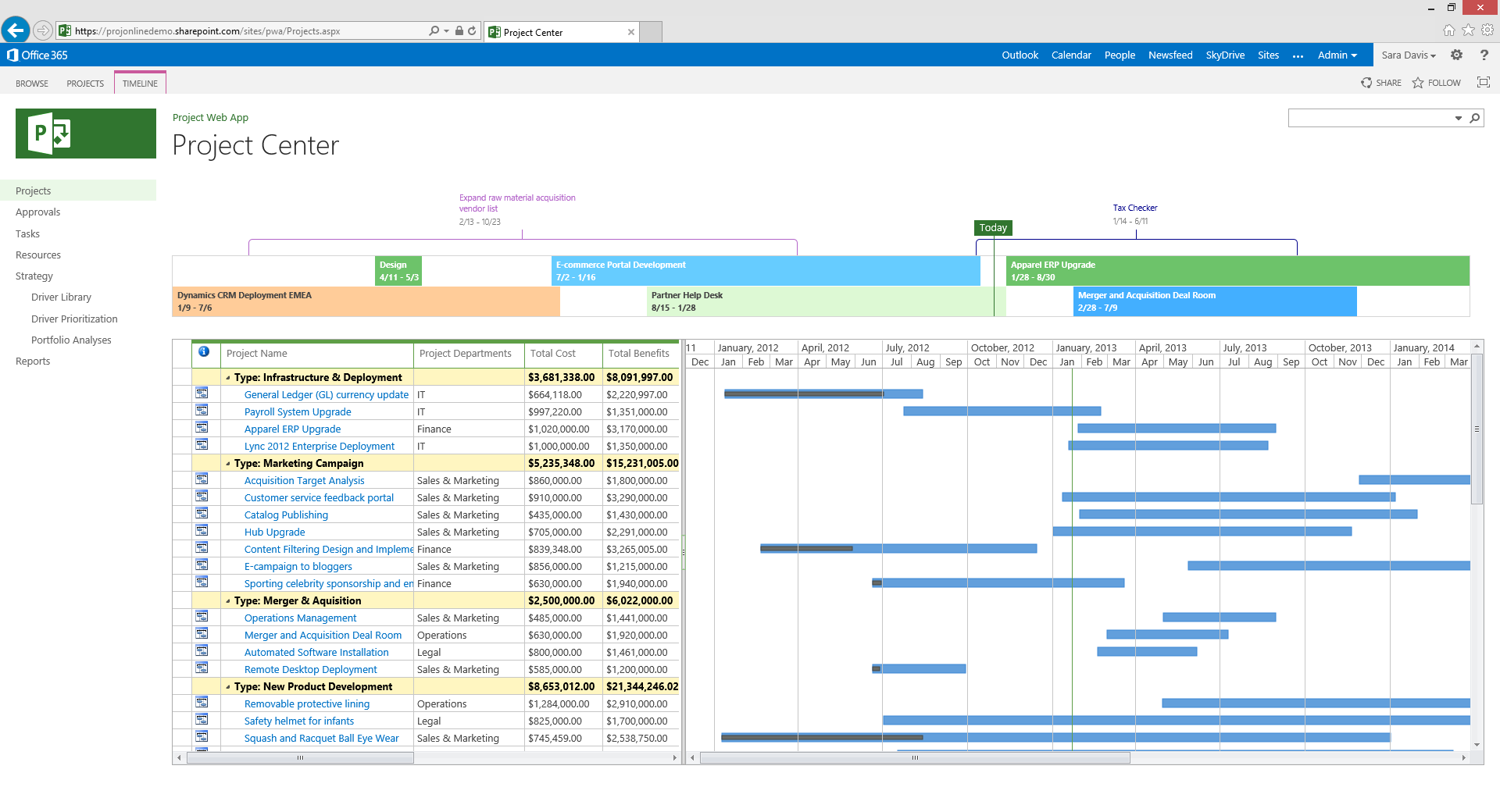The width and height of the screenshot is (1500, 812).
Task: Collapse the Infrastructure & Deployment group
Action: coord(228,378)
